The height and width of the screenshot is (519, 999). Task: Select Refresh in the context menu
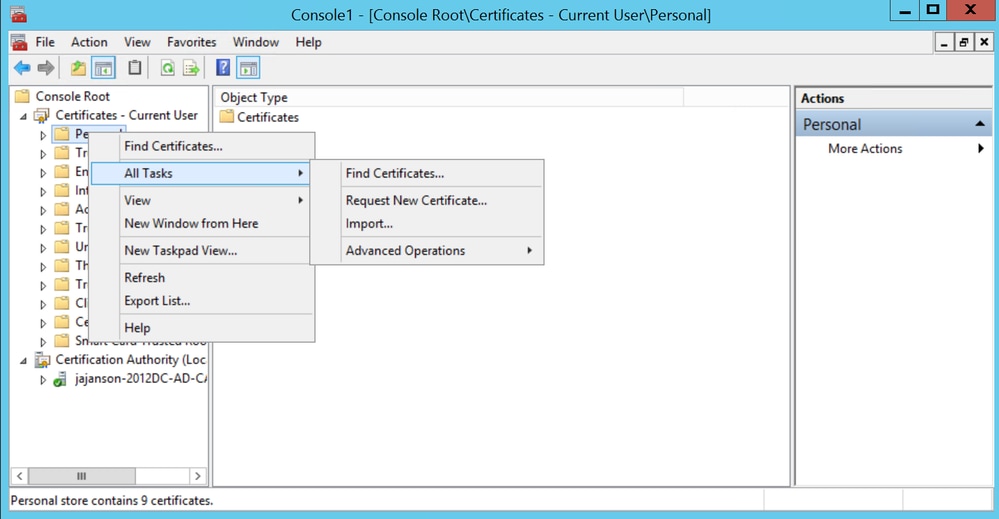pos(202,278)
